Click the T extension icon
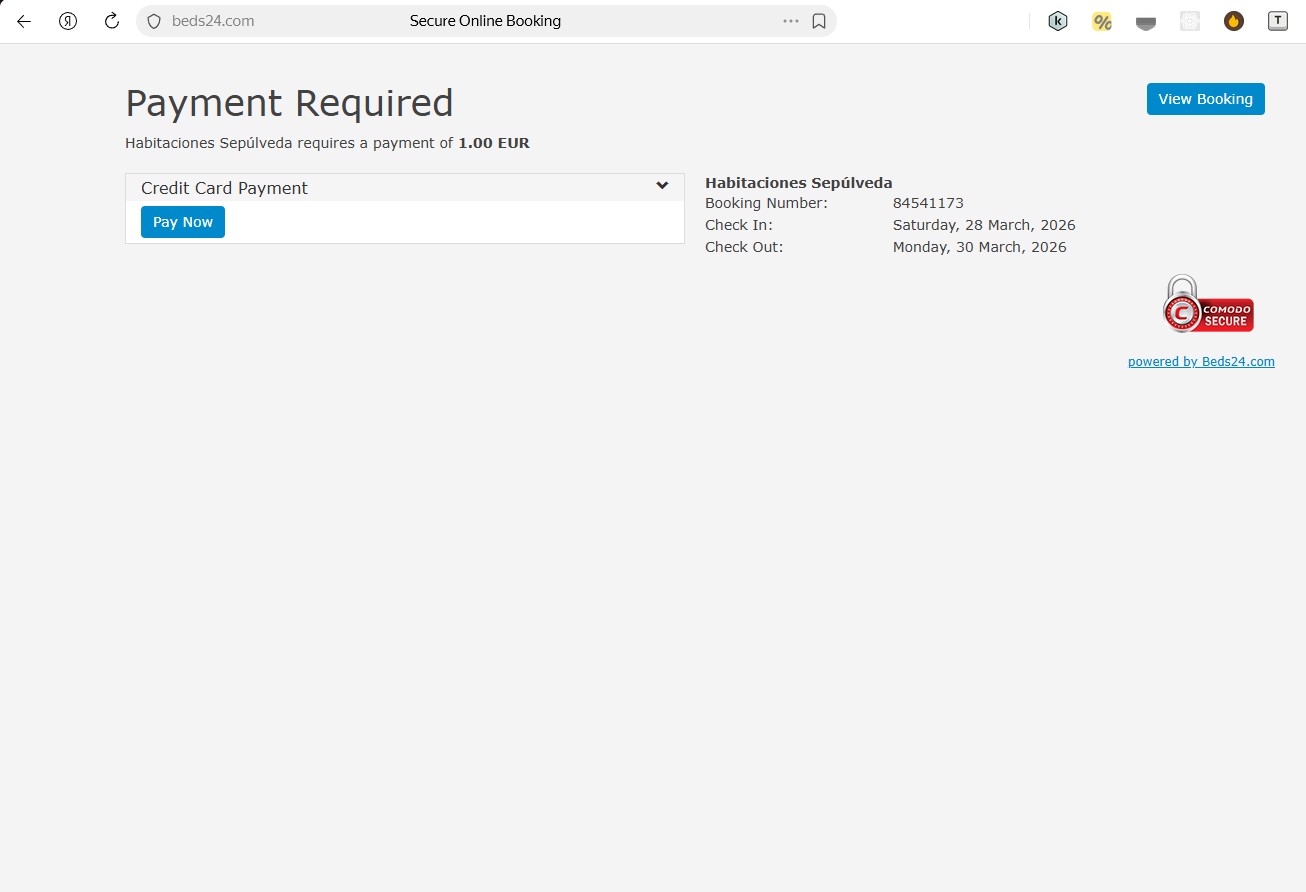1306x892 pixels. tap(1278, 21)
